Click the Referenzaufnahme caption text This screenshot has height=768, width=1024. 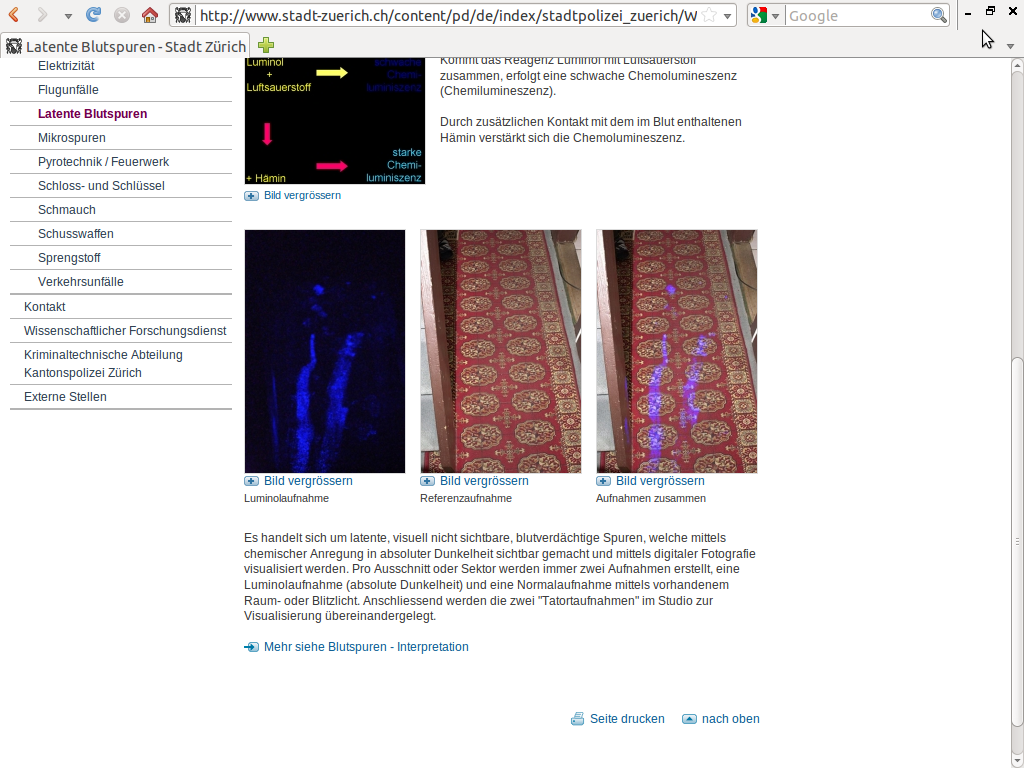[x=466, y=499]
